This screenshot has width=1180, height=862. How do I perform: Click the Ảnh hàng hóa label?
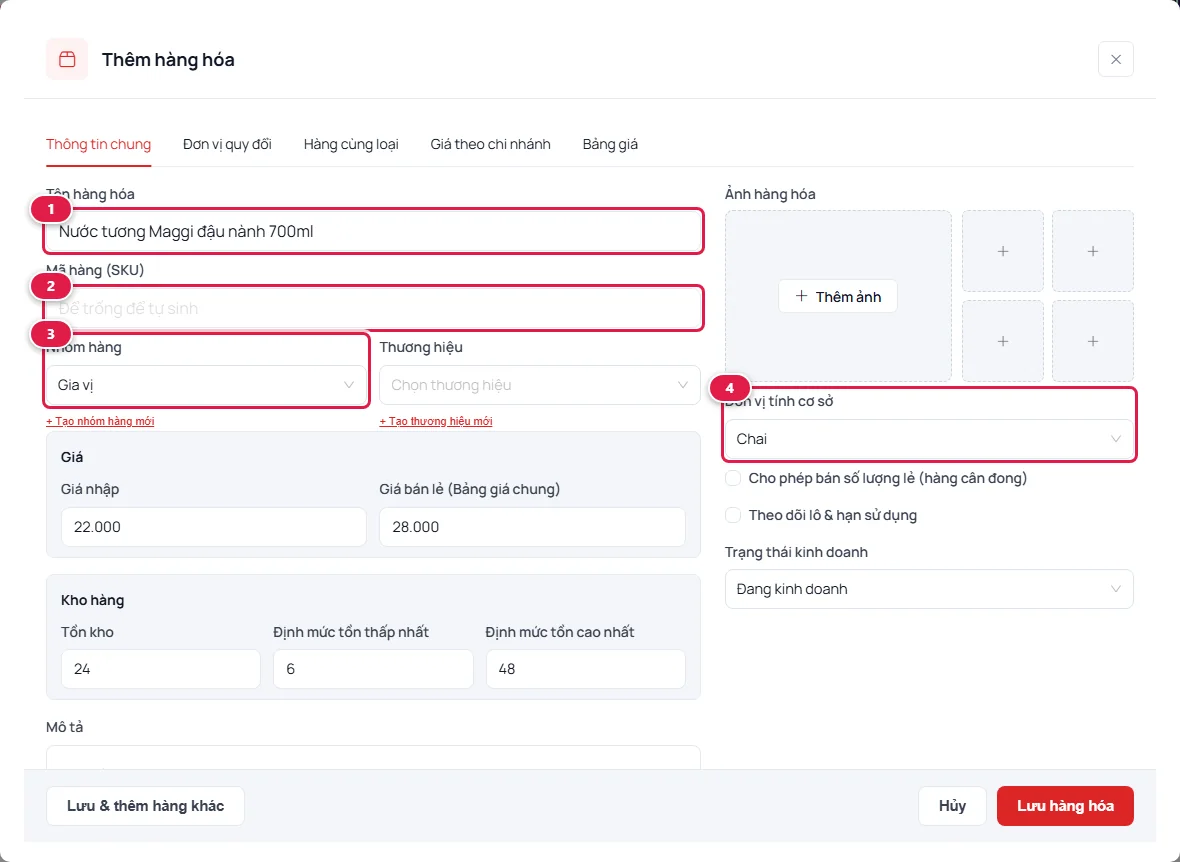coord(770,194)
